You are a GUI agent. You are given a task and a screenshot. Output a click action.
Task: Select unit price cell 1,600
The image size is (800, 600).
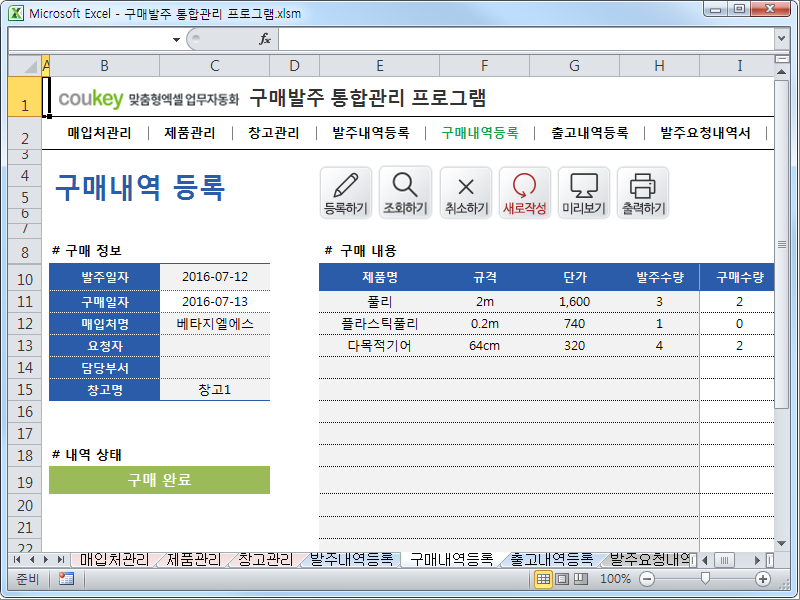[x=574, y=302]
